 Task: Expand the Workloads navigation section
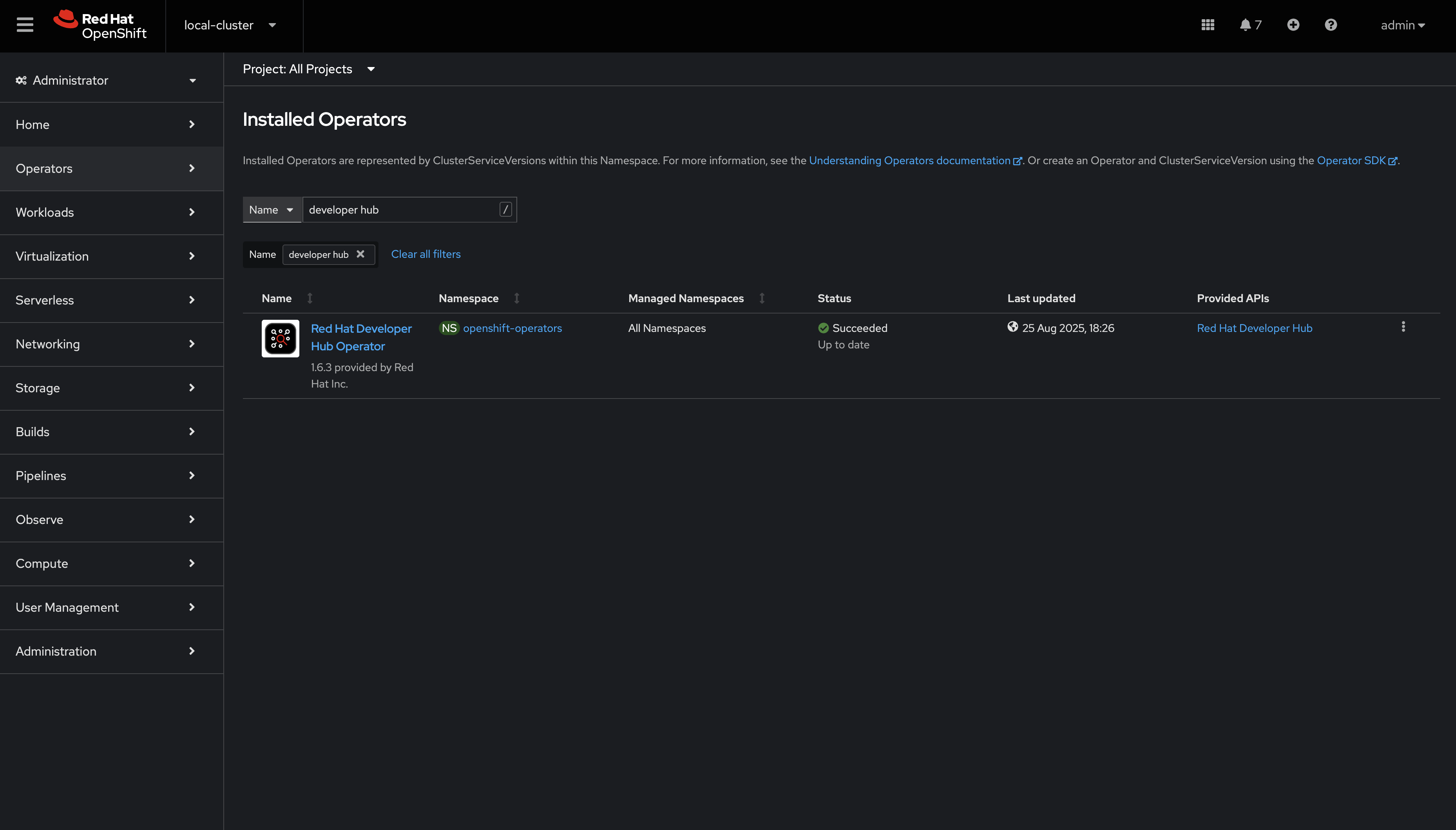(x=112, y=212)
